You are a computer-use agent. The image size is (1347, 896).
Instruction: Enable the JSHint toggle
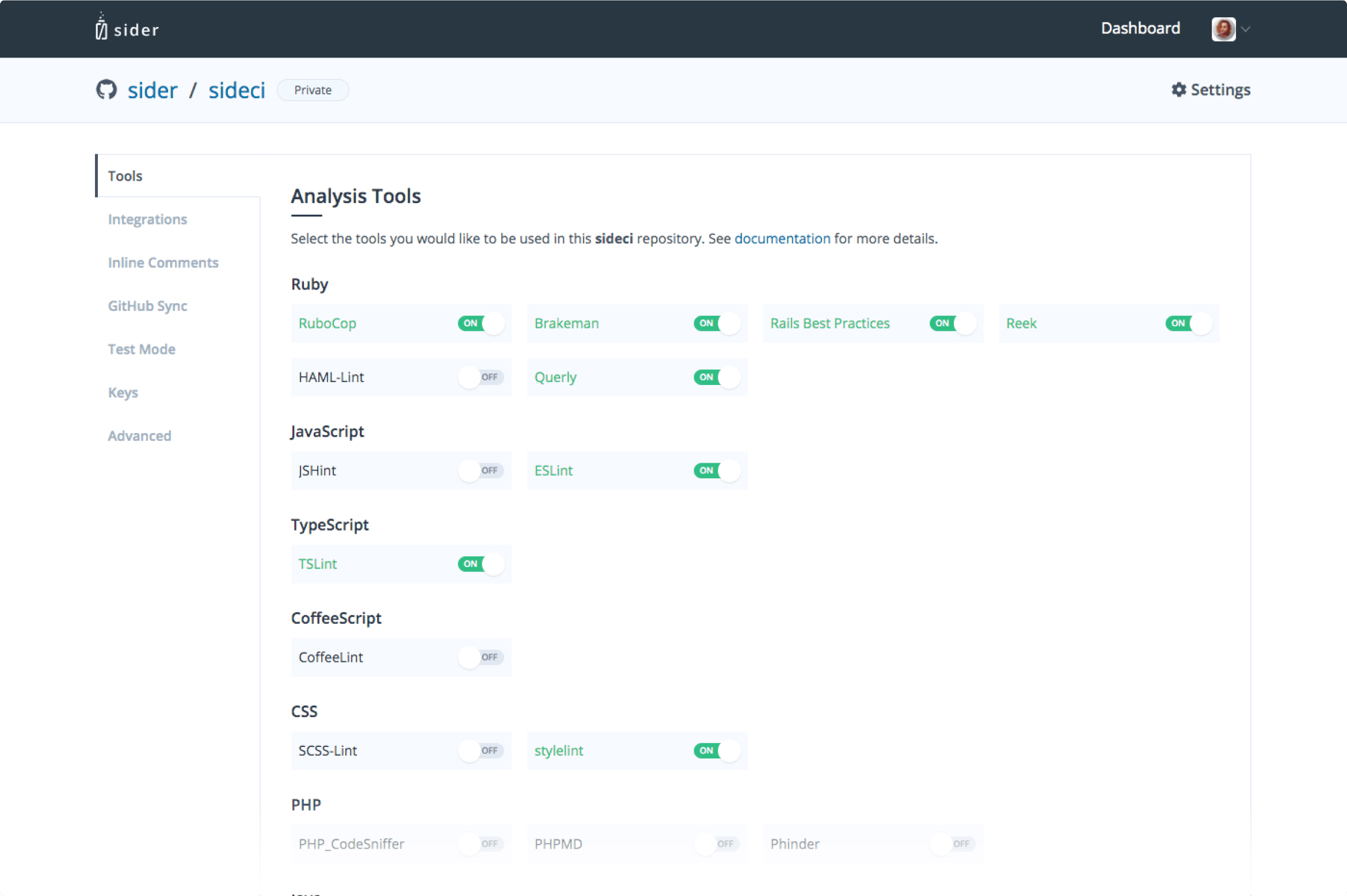point(481,471)
